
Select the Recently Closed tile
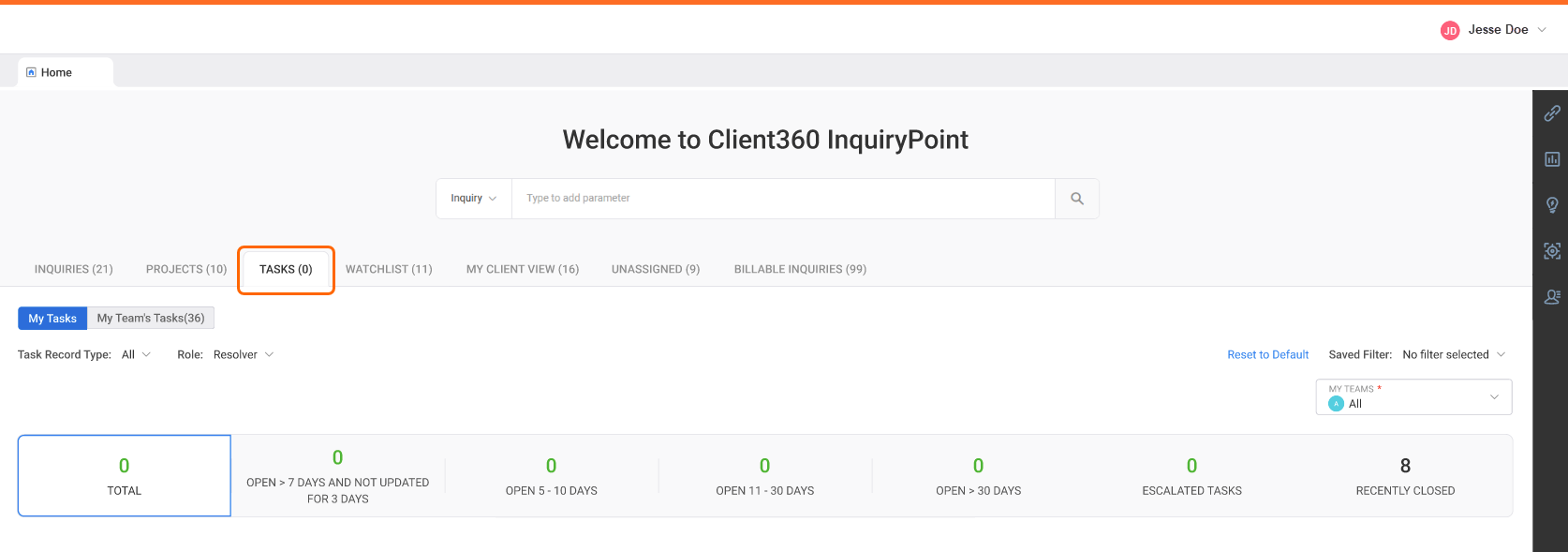[x=1405, y=476]
